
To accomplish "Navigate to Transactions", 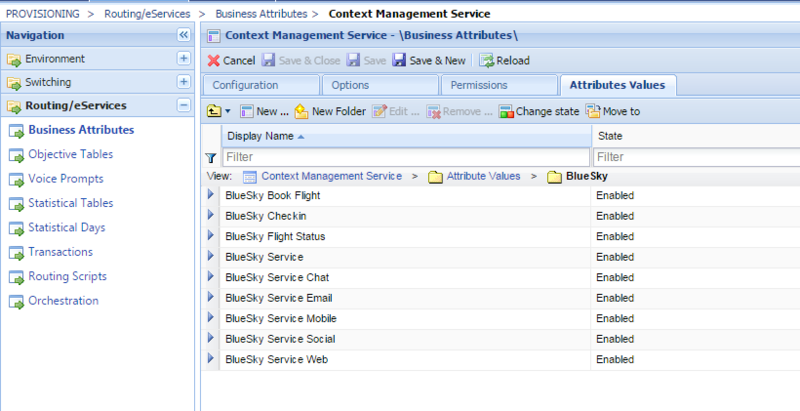I will point(60,252).
